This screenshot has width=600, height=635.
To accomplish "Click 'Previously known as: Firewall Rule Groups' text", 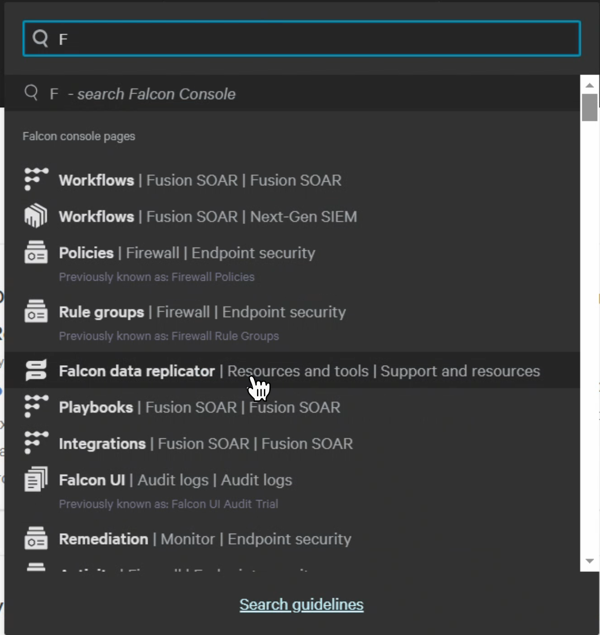I will click(x=169, y=336).
